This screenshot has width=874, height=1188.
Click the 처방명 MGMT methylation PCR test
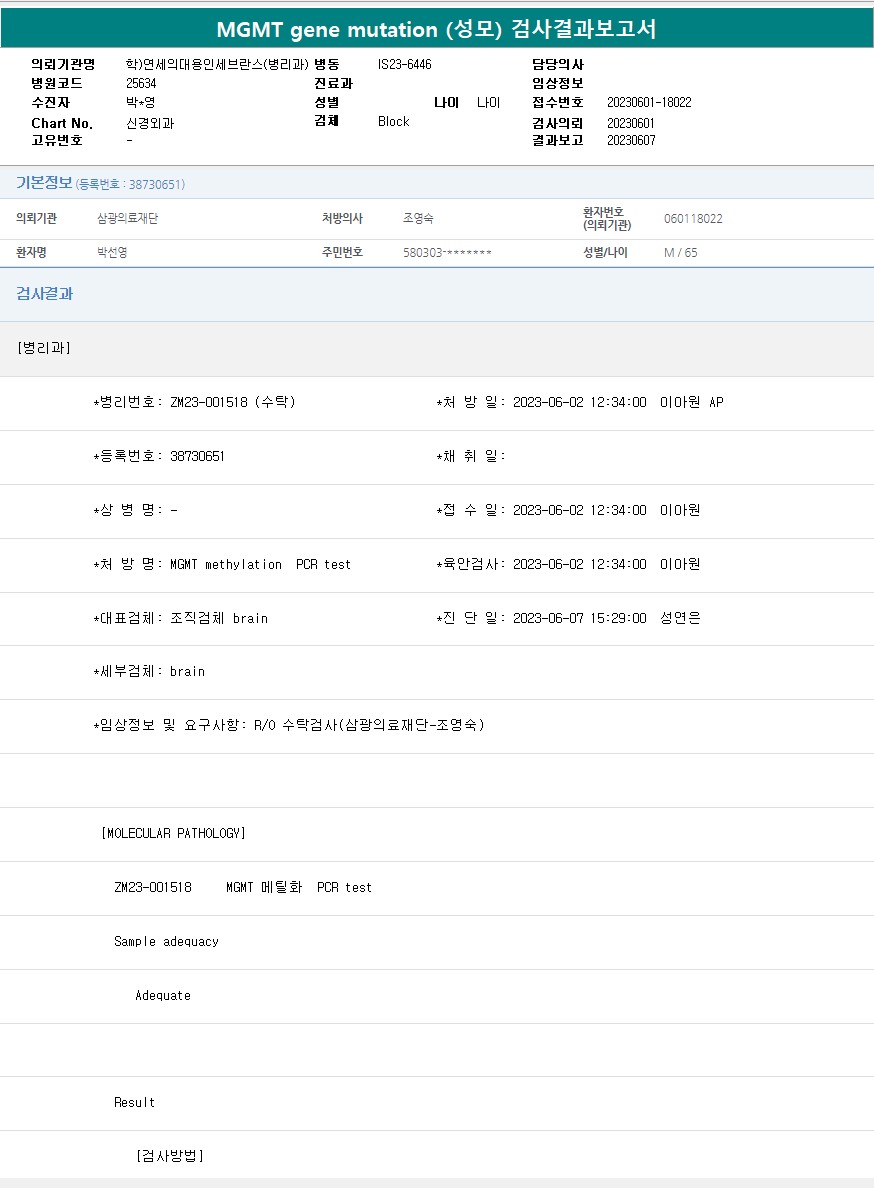pos(260,565)
